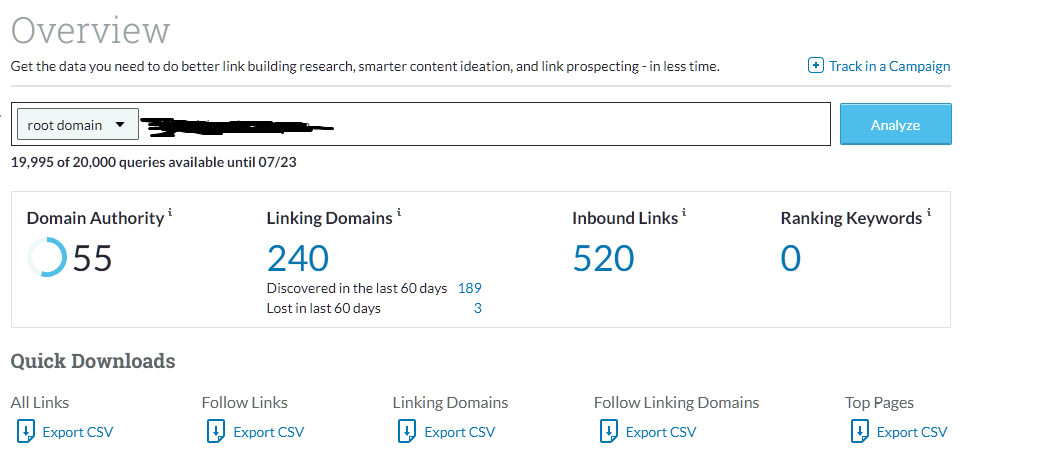Click the 520 inbound links number
Viewport: 1043px width, 472px height.
tap(604, 259)
